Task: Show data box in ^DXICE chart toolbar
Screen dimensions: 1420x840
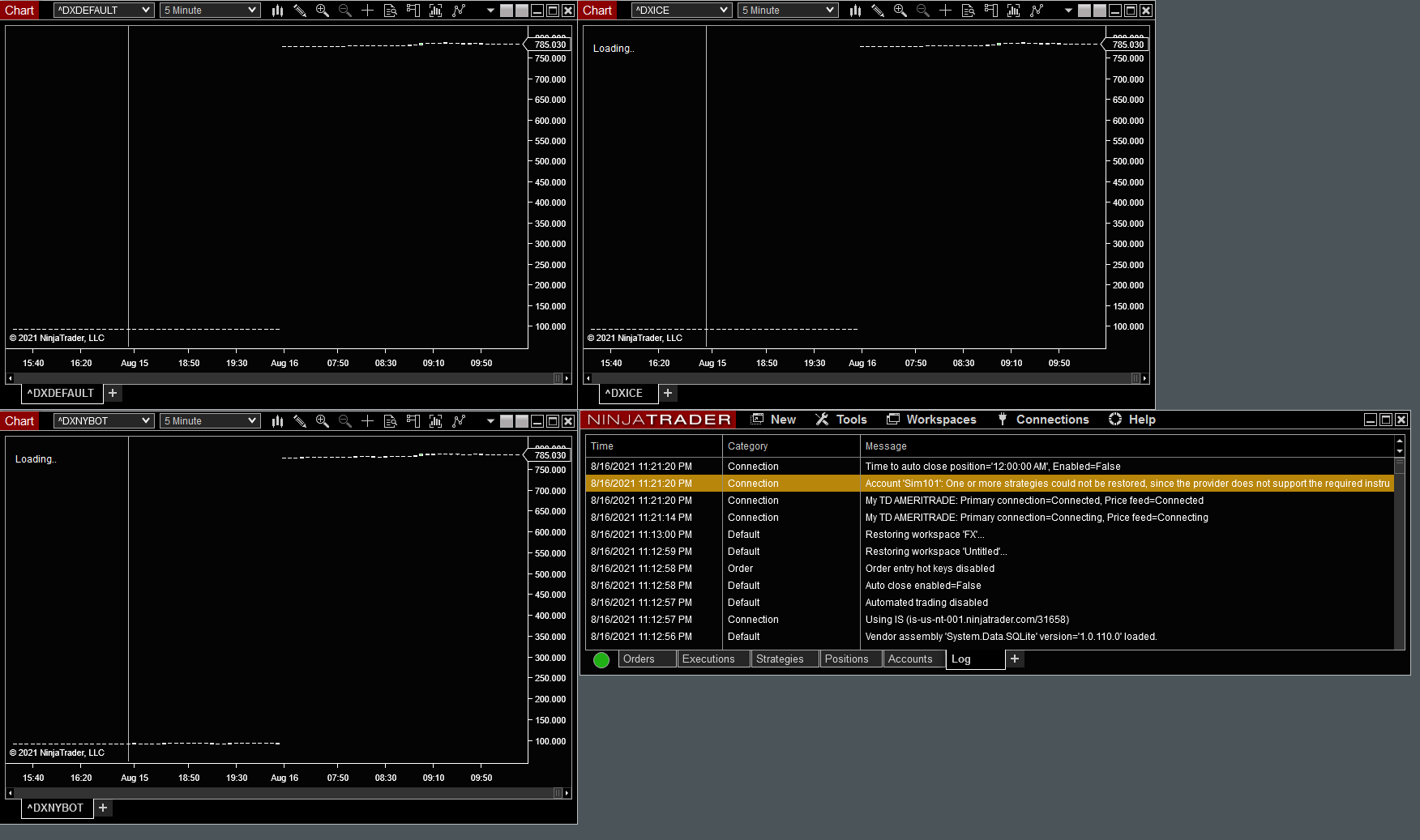Action: 969,11
